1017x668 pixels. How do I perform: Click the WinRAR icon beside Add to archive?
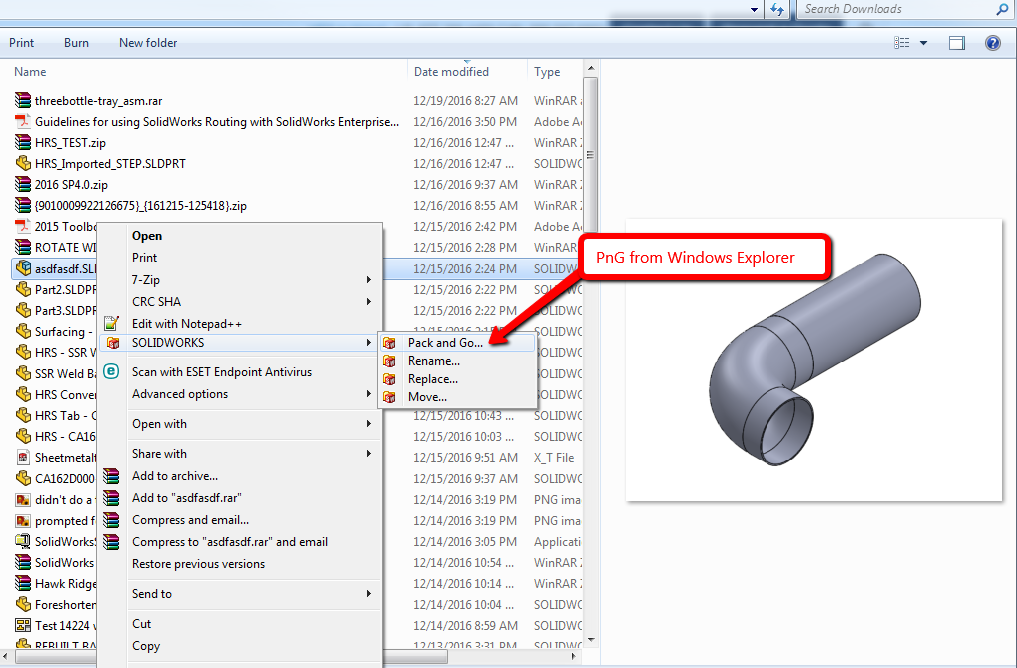click(x=112, y=476)
